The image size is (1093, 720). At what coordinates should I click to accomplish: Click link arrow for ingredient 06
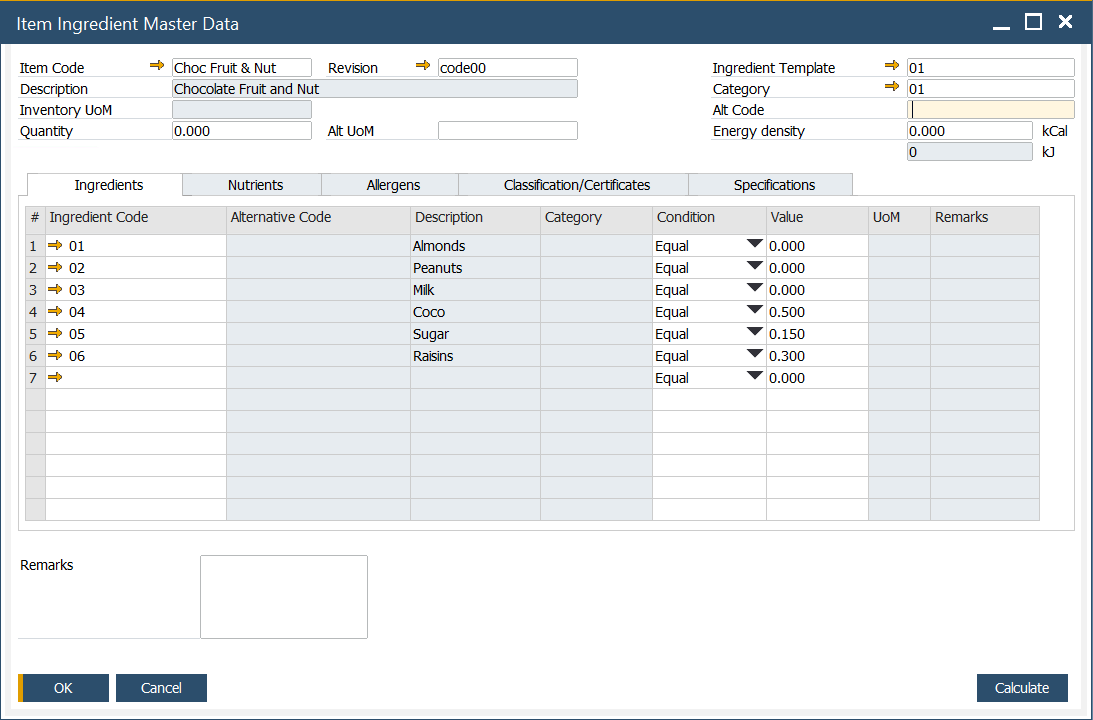pos(56,355)
